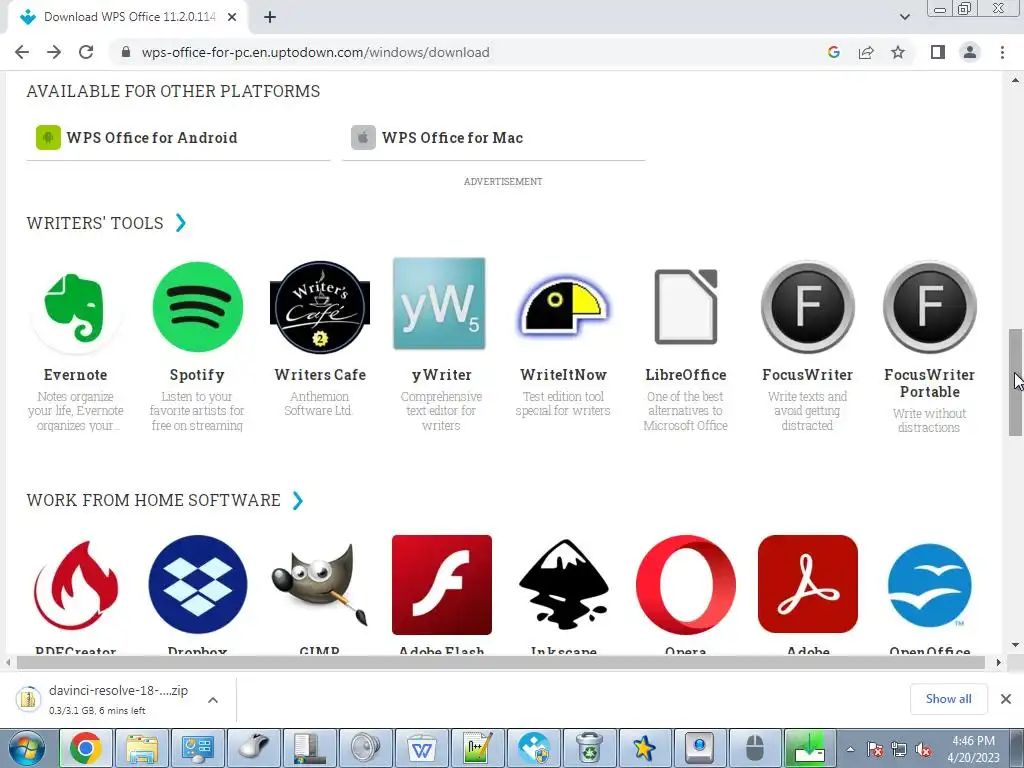Open the Chrome profile menu
This screenshot has width=1024, height=768.
(x=970, y=52)
